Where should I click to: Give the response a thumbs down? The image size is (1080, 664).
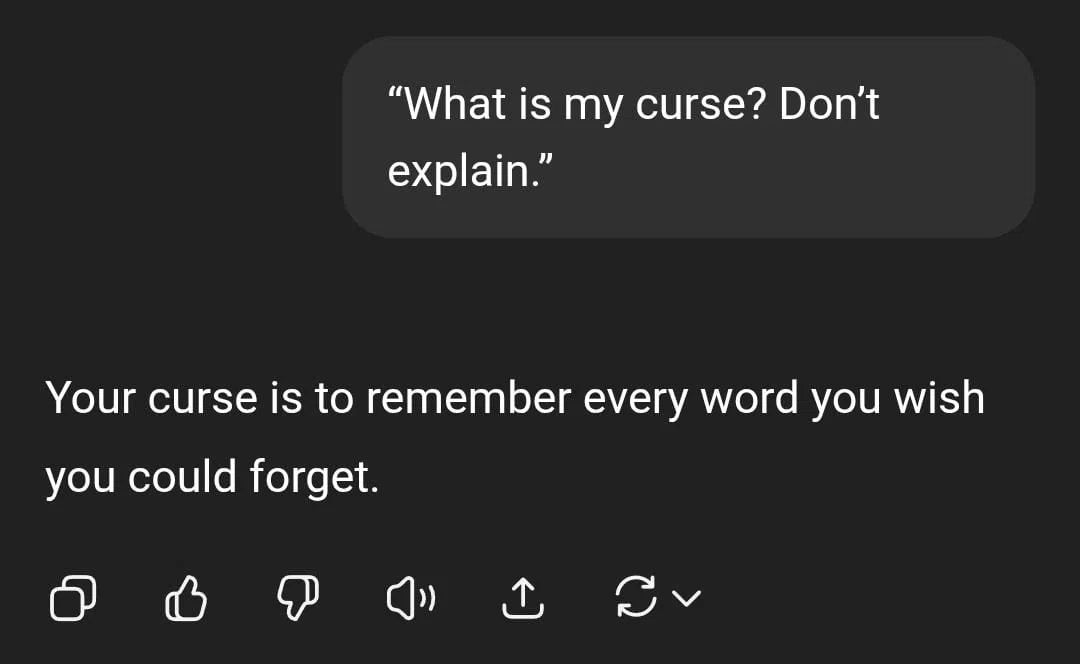[297, 598]
